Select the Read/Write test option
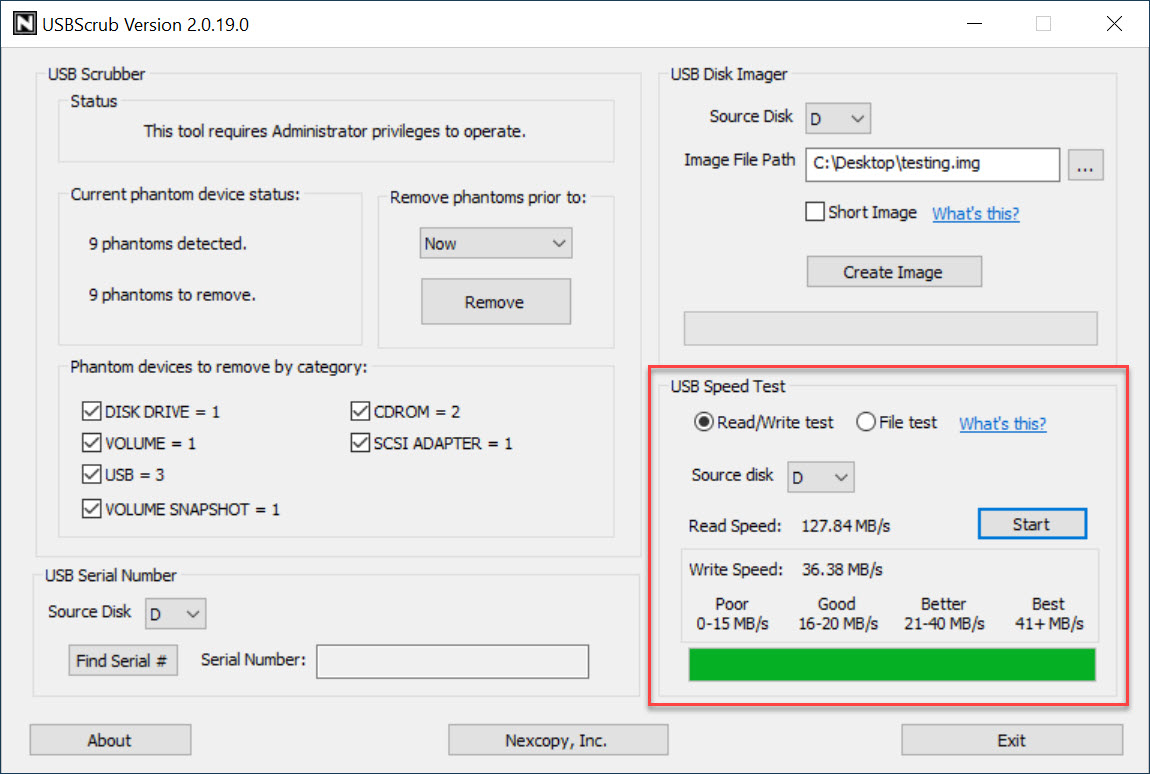This screenshot has width=1150, height=774. coord(704,423)
